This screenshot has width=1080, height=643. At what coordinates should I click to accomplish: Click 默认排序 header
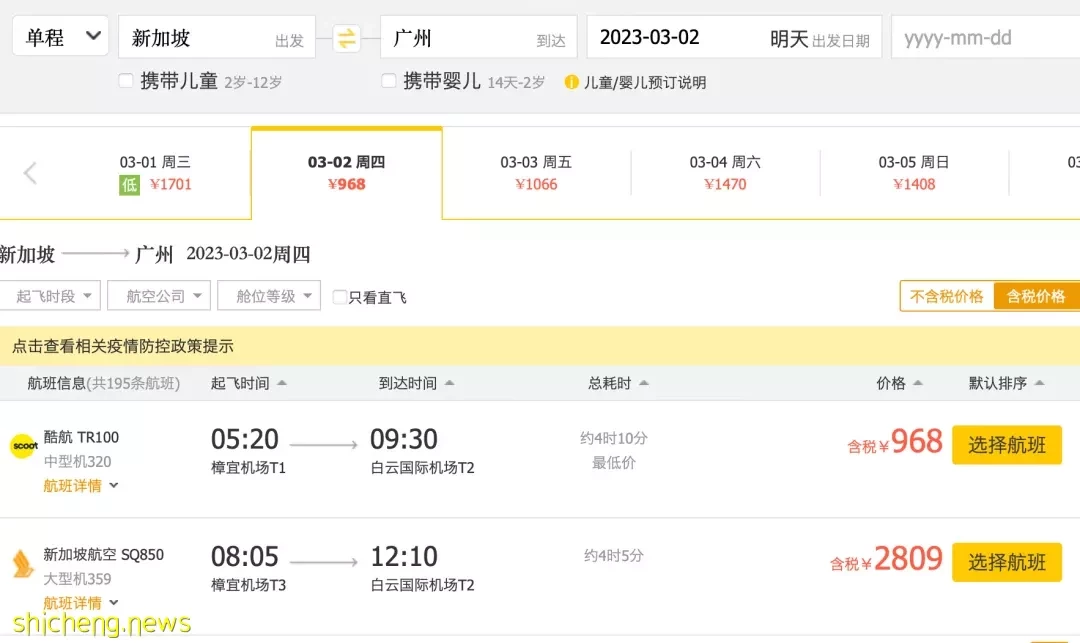coord(997,383)
